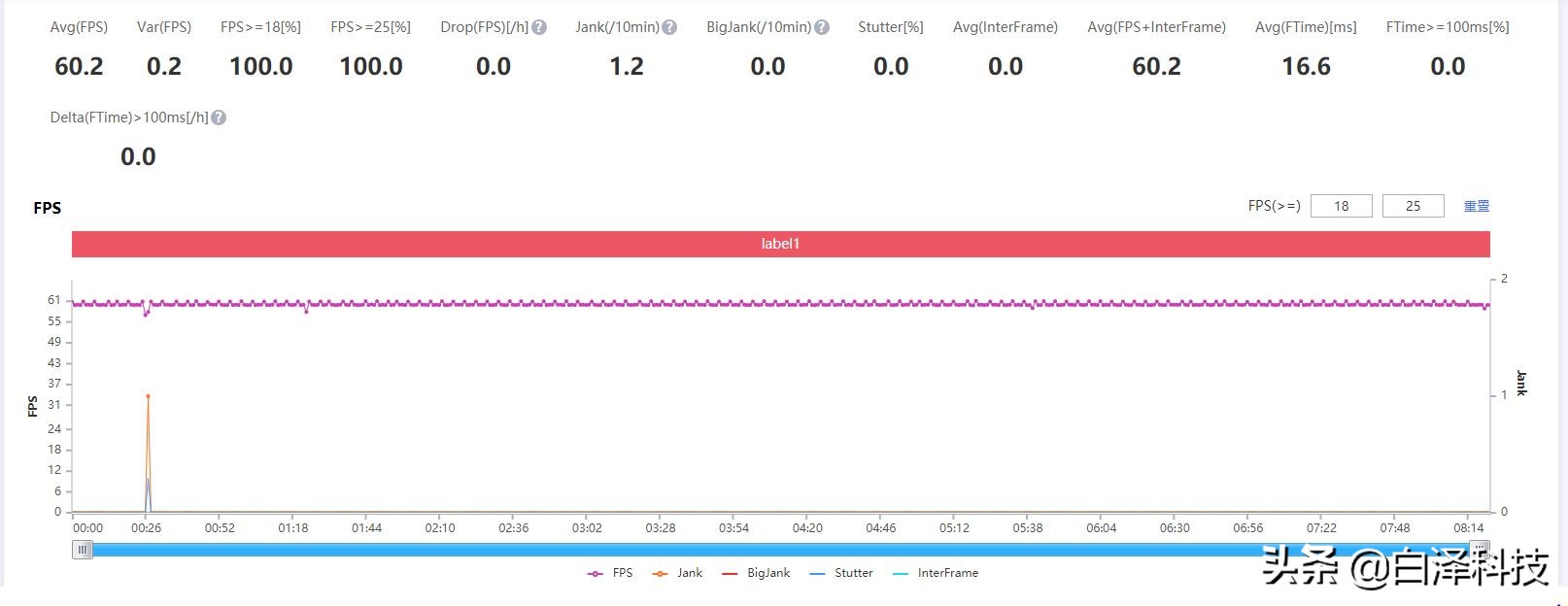
Task: Open help icon beside Drop(FPS)[/h]
Action: [x=539, y=27]
